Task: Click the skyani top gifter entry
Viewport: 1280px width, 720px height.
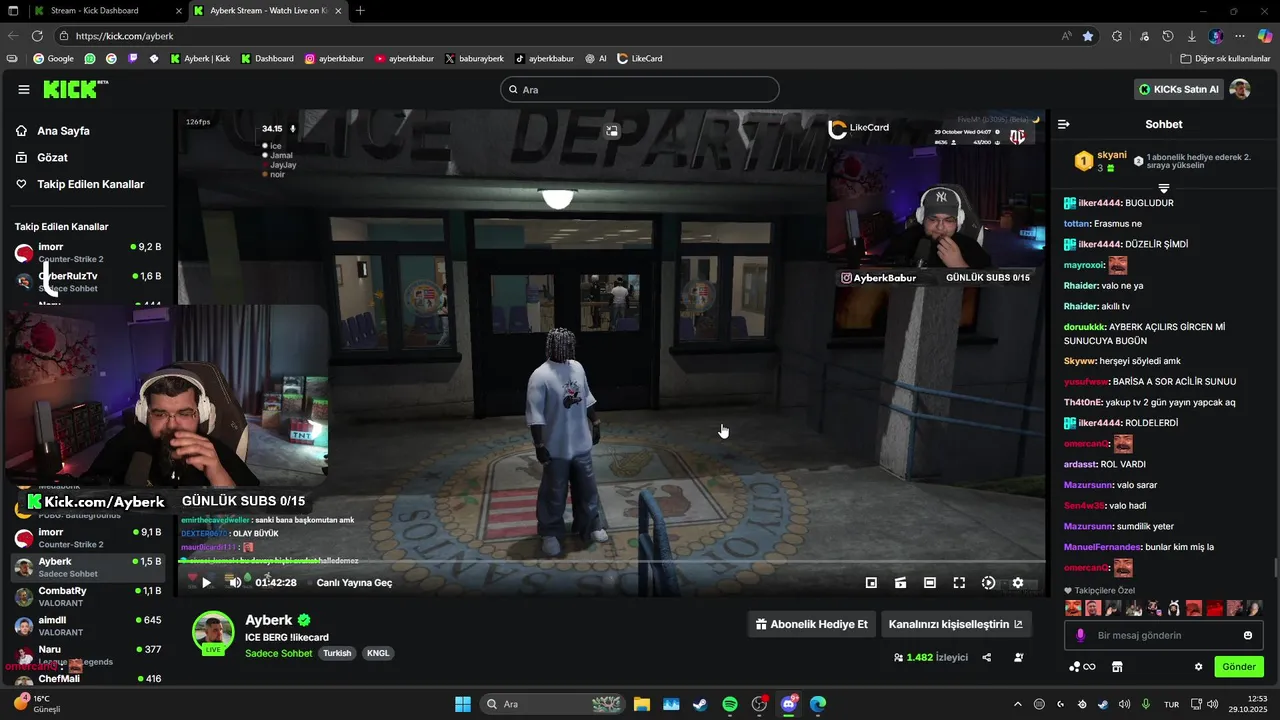Action: click(1102, 161)
